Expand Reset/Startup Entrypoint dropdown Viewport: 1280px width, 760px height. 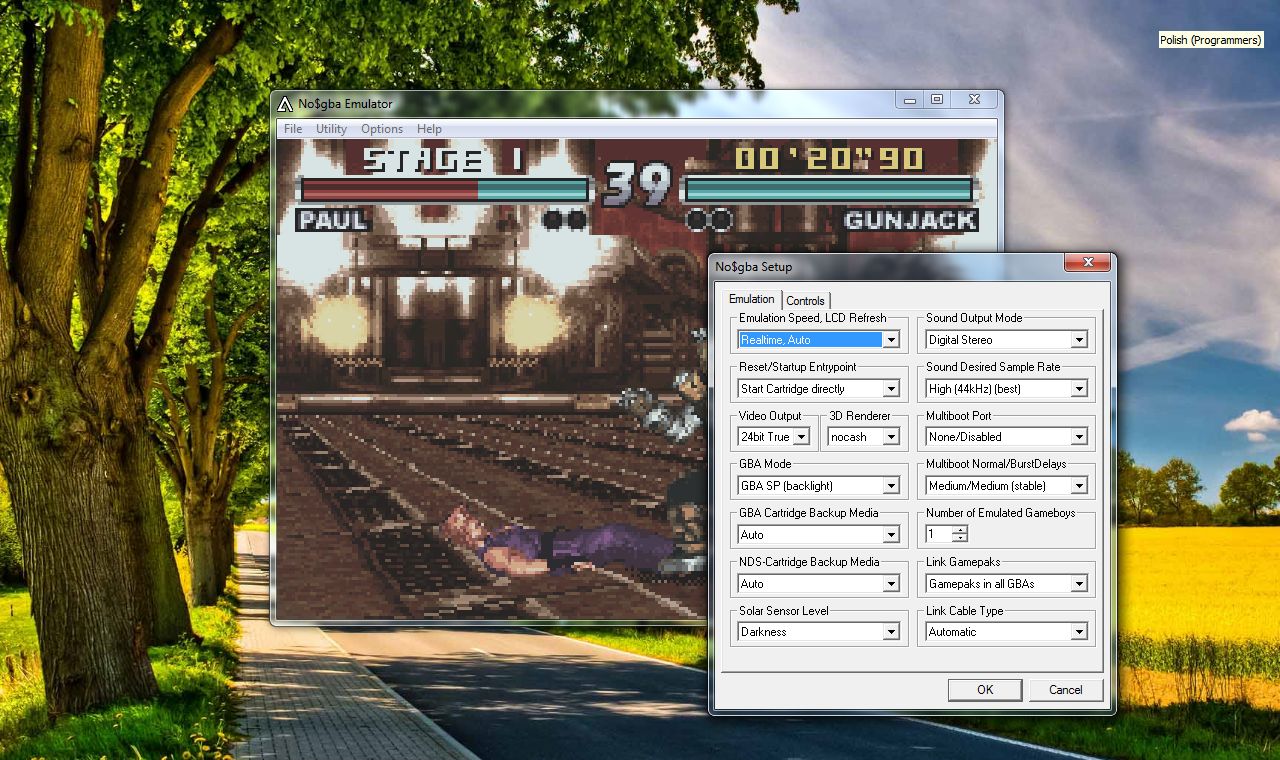(890, 389)
